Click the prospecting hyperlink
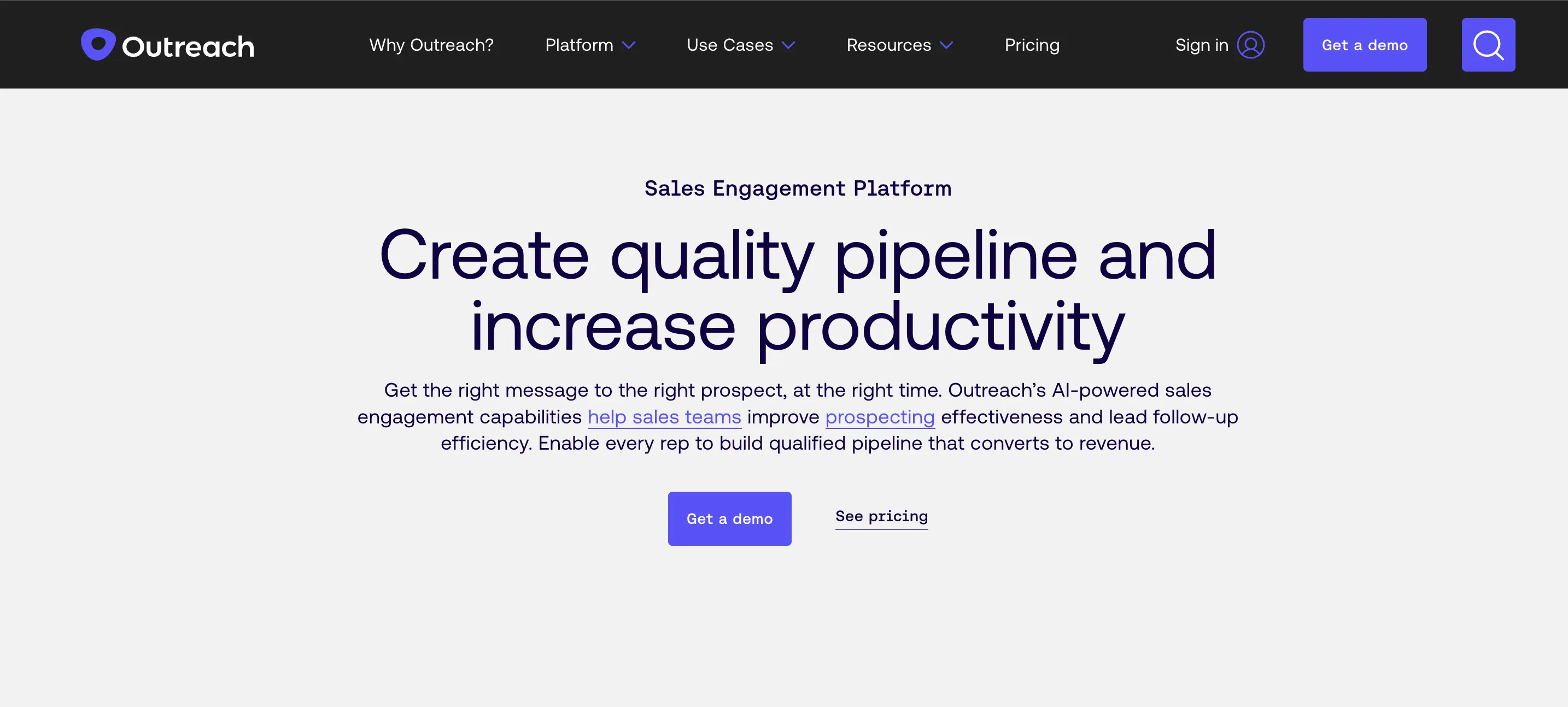Image resolution: width=1568 pixels, height=707 pixels. [x=880, y=417]
